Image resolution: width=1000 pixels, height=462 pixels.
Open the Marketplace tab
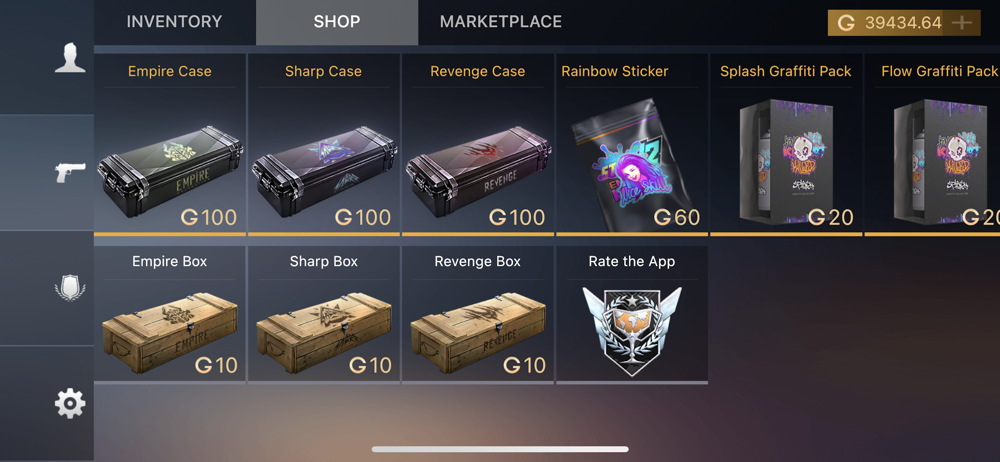coord(501,22)
